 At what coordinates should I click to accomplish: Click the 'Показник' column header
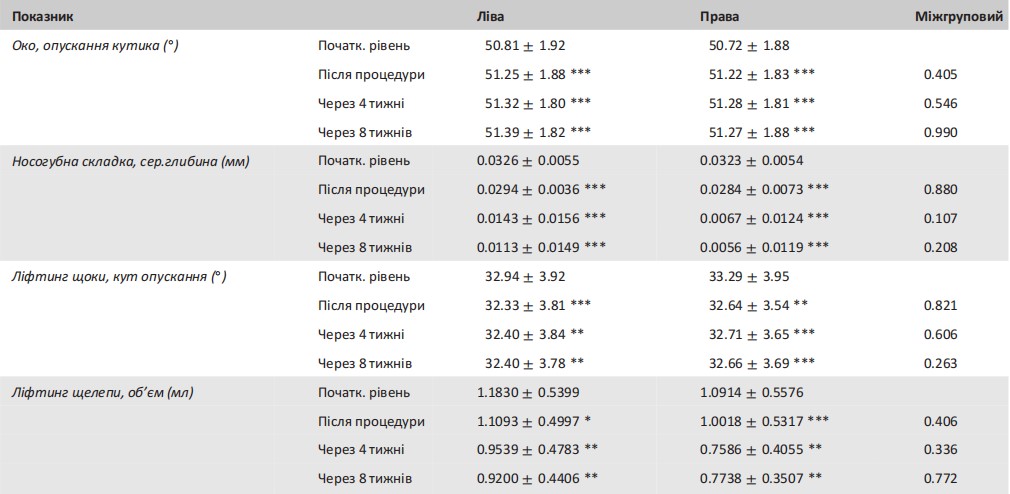click(x=42, y=18)
